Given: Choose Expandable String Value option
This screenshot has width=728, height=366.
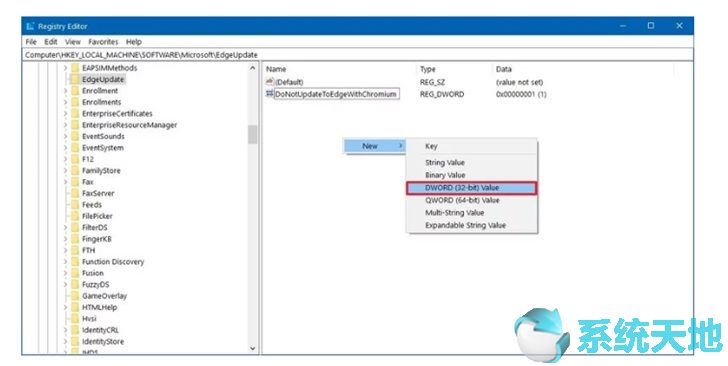Looking at the screenshot, I should point(465,225).
